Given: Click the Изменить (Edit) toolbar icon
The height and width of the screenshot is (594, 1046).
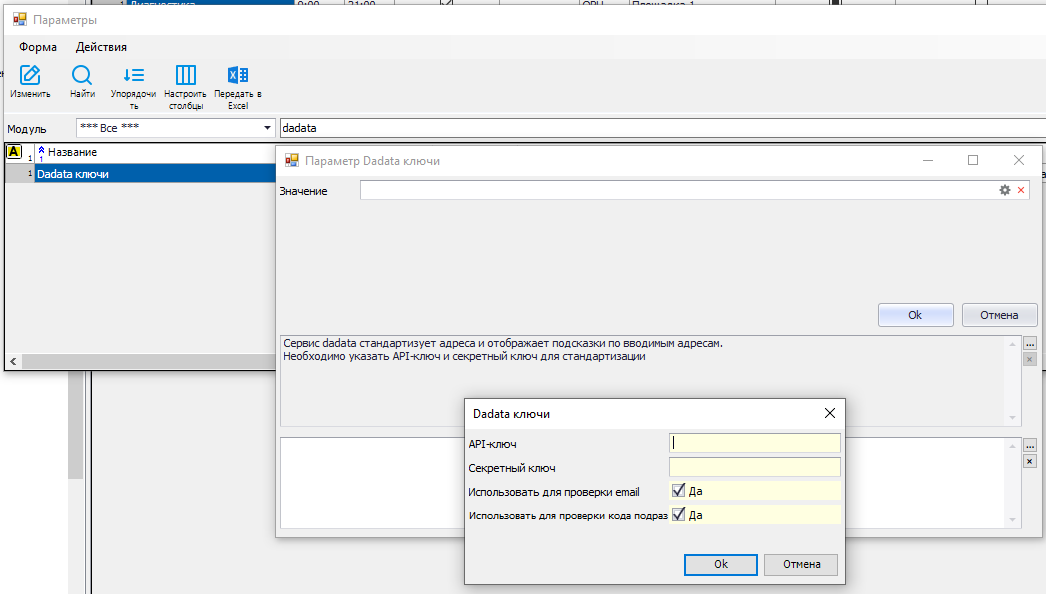Looking at the screenshot, I should click(x=30, y=76).
